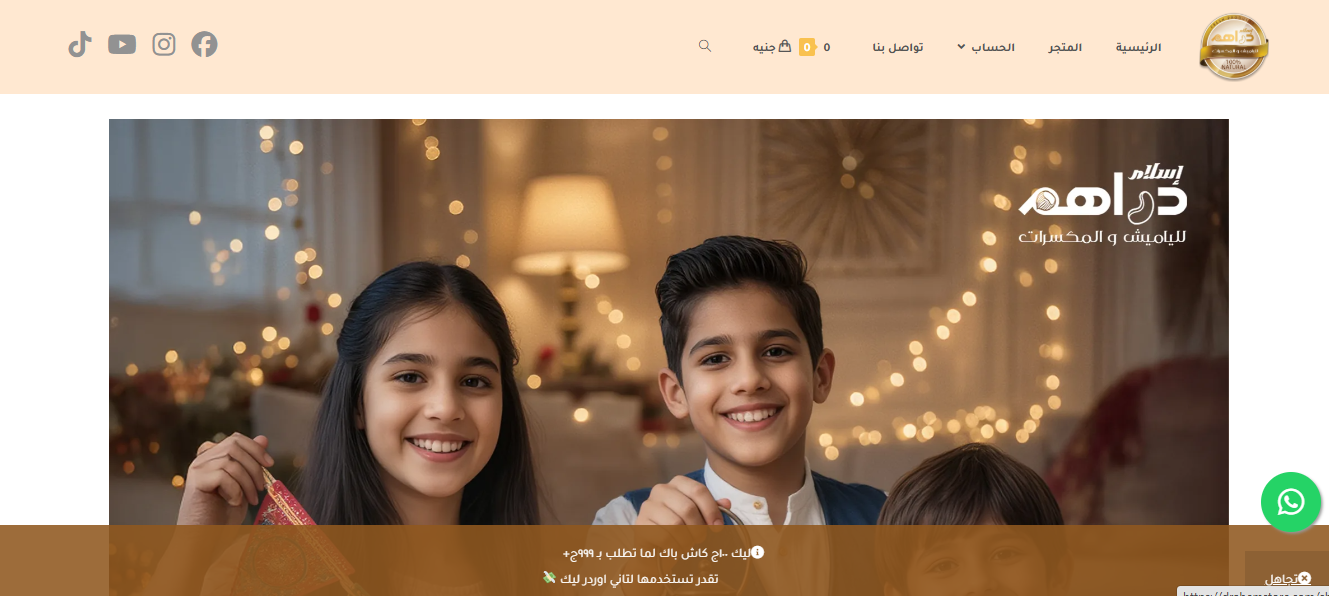Click the chevron next to الحساب
This screenshot has height=596, width=1329.
[x=961, y=47]
